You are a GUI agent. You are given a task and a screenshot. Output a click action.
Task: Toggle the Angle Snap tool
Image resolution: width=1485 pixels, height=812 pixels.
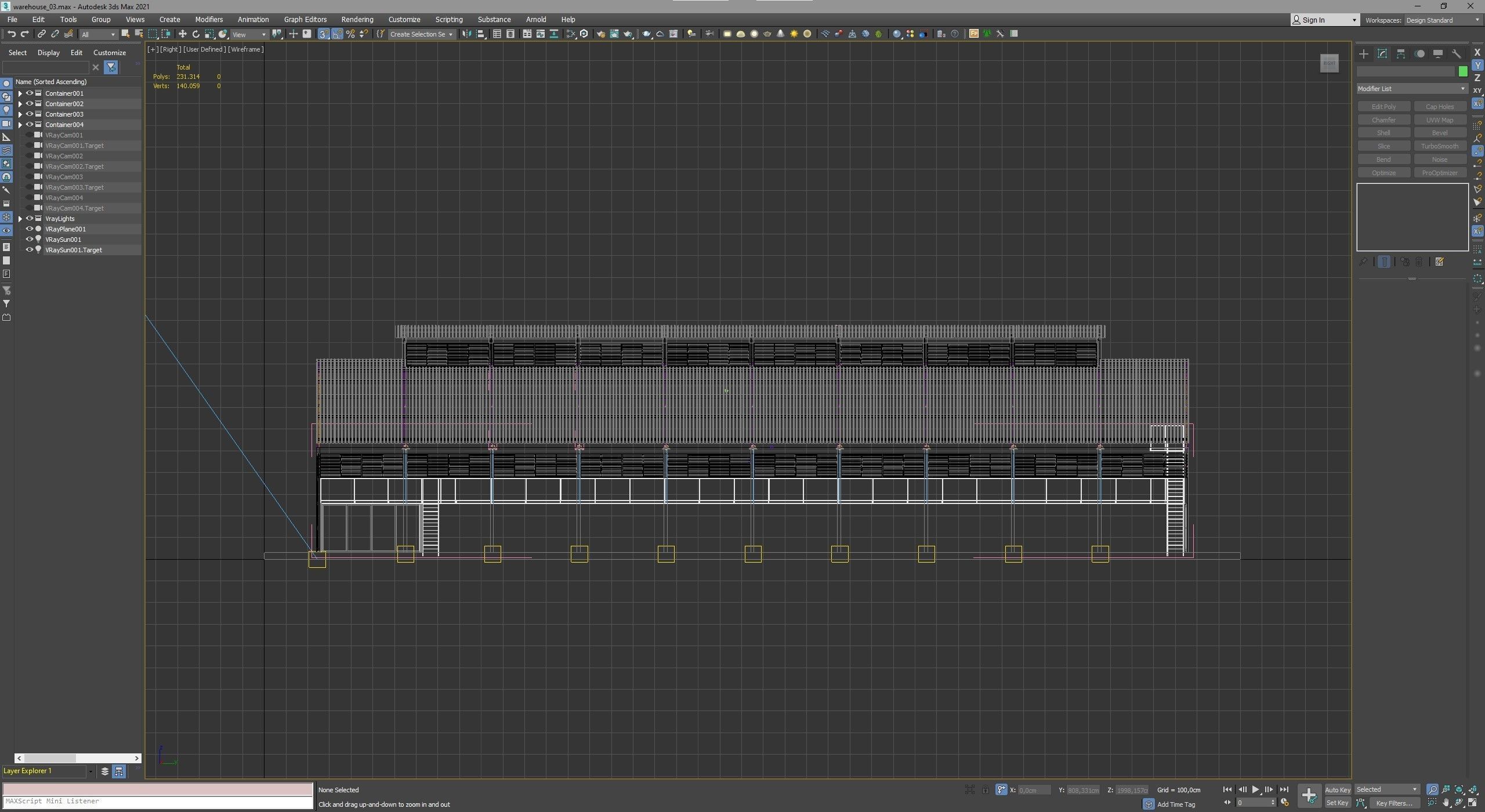tap(337, 34)
